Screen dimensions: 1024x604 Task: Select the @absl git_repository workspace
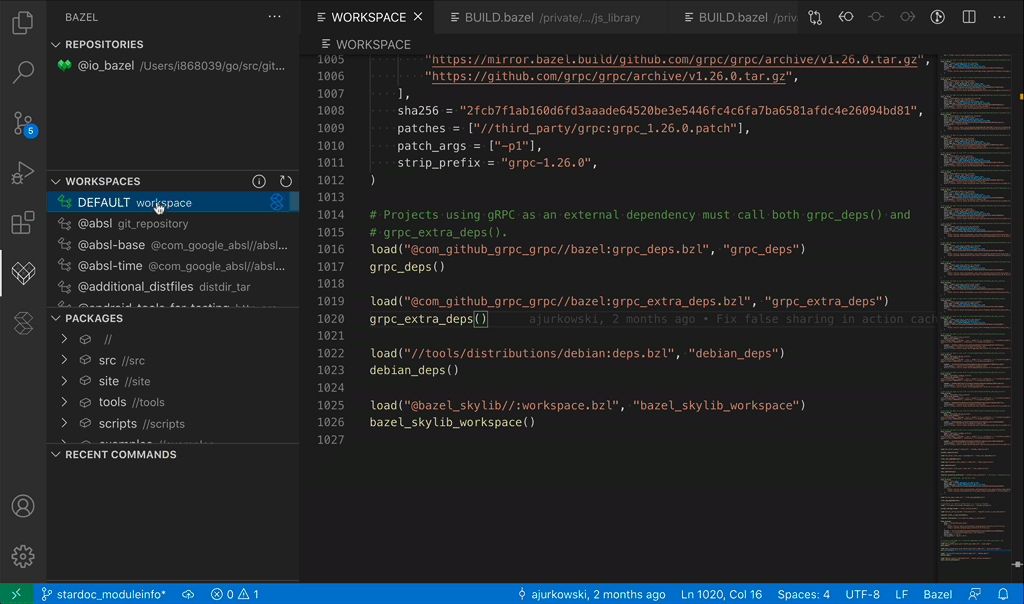tap(173, 223)
